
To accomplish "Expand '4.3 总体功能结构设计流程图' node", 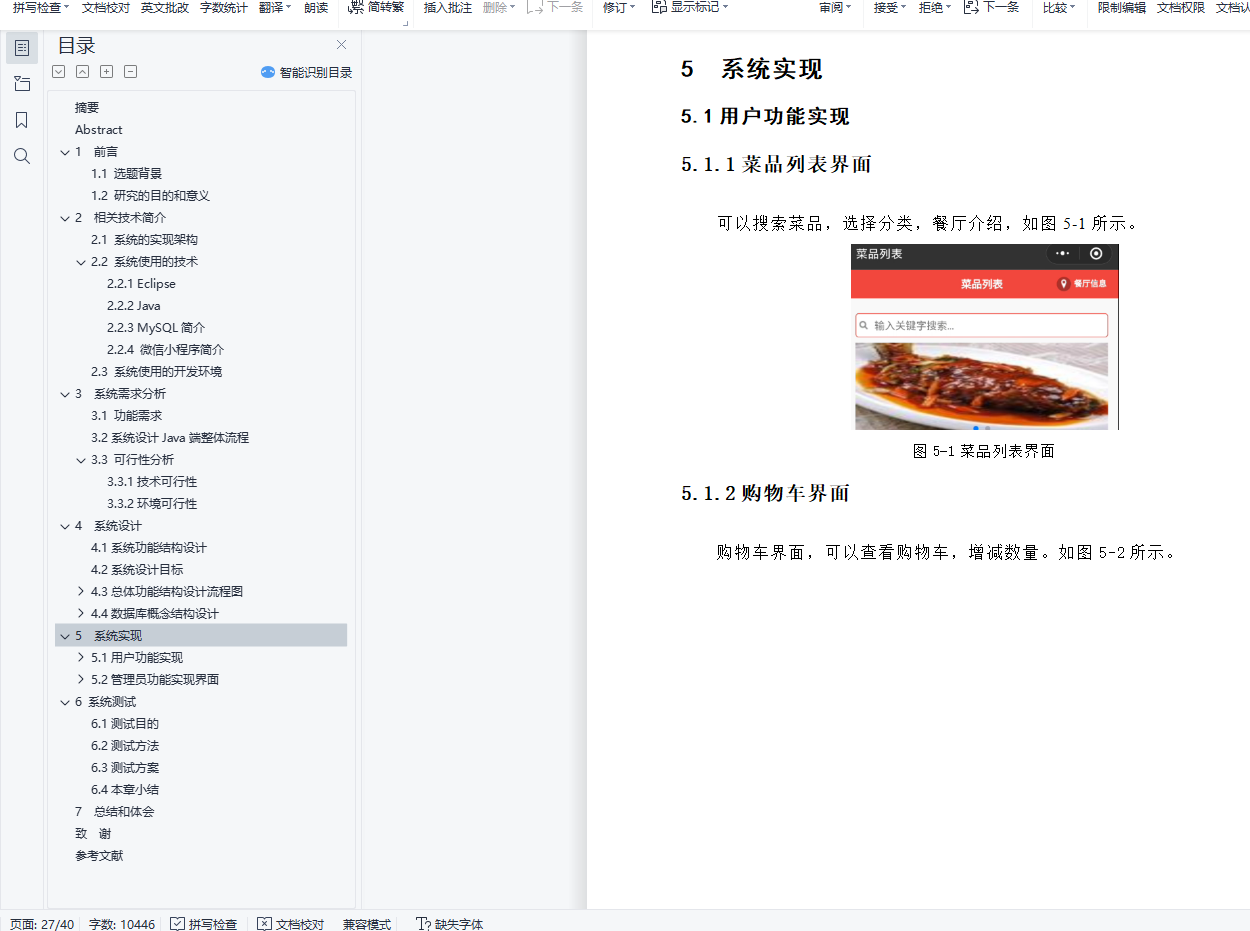I will [81, 592].
